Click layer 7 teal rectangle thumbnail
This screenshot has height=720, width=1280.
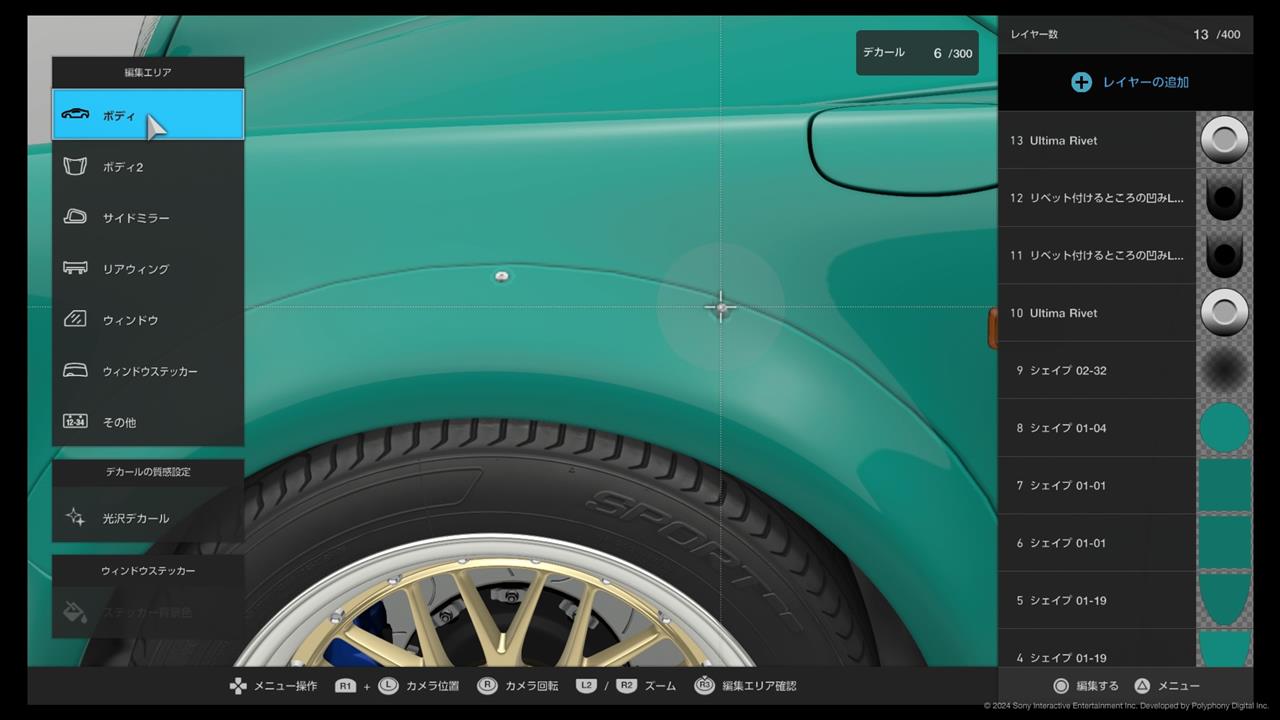pos(1224,485)
